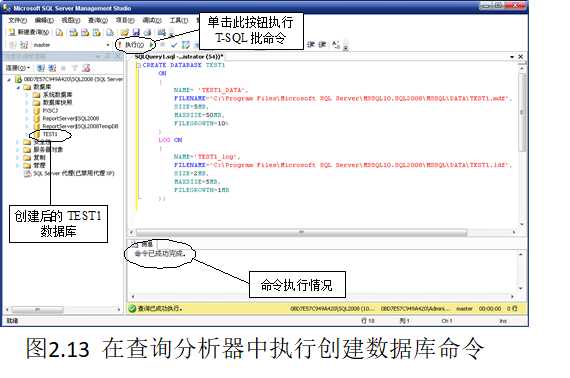Viewport: 570px width, 378px height.
Task: Expand the 服务器对象 folder
Action: click(17, 149)
